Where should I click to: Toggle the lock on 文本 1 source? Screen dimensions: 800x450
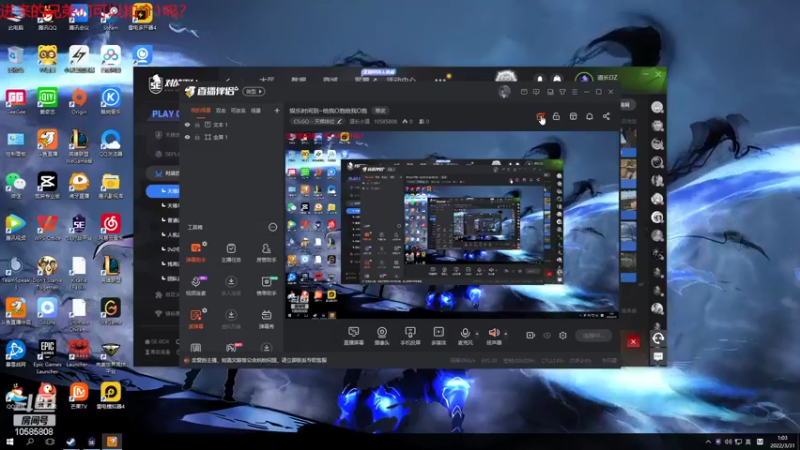point(197,124)
